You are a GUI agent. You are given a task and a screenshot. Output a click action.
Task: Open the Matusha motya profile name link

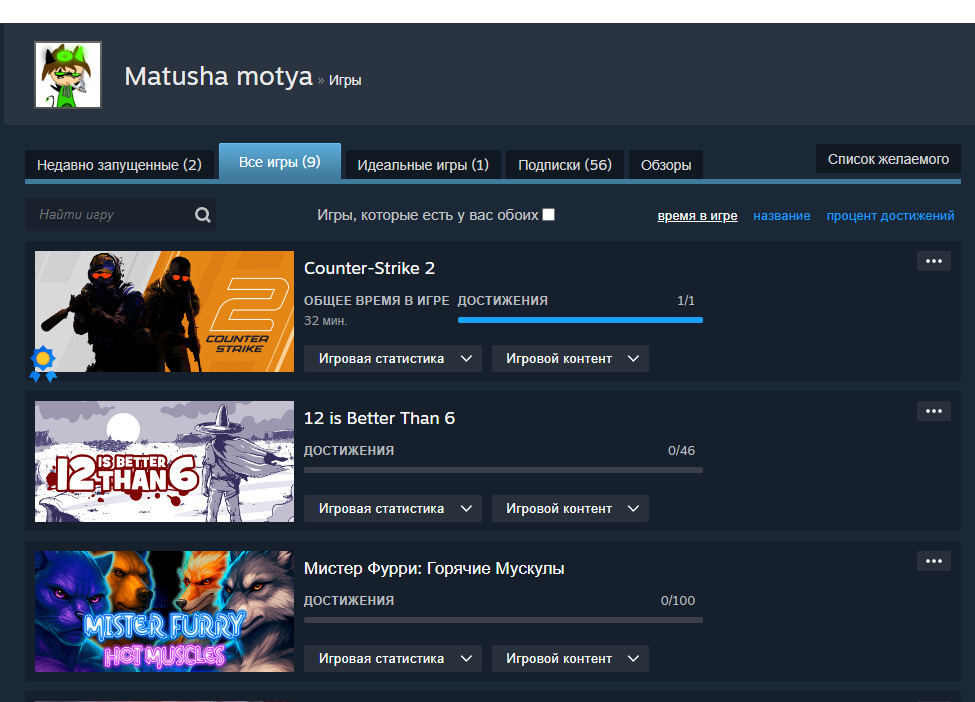pyautogui.click(x=218, y=76)
